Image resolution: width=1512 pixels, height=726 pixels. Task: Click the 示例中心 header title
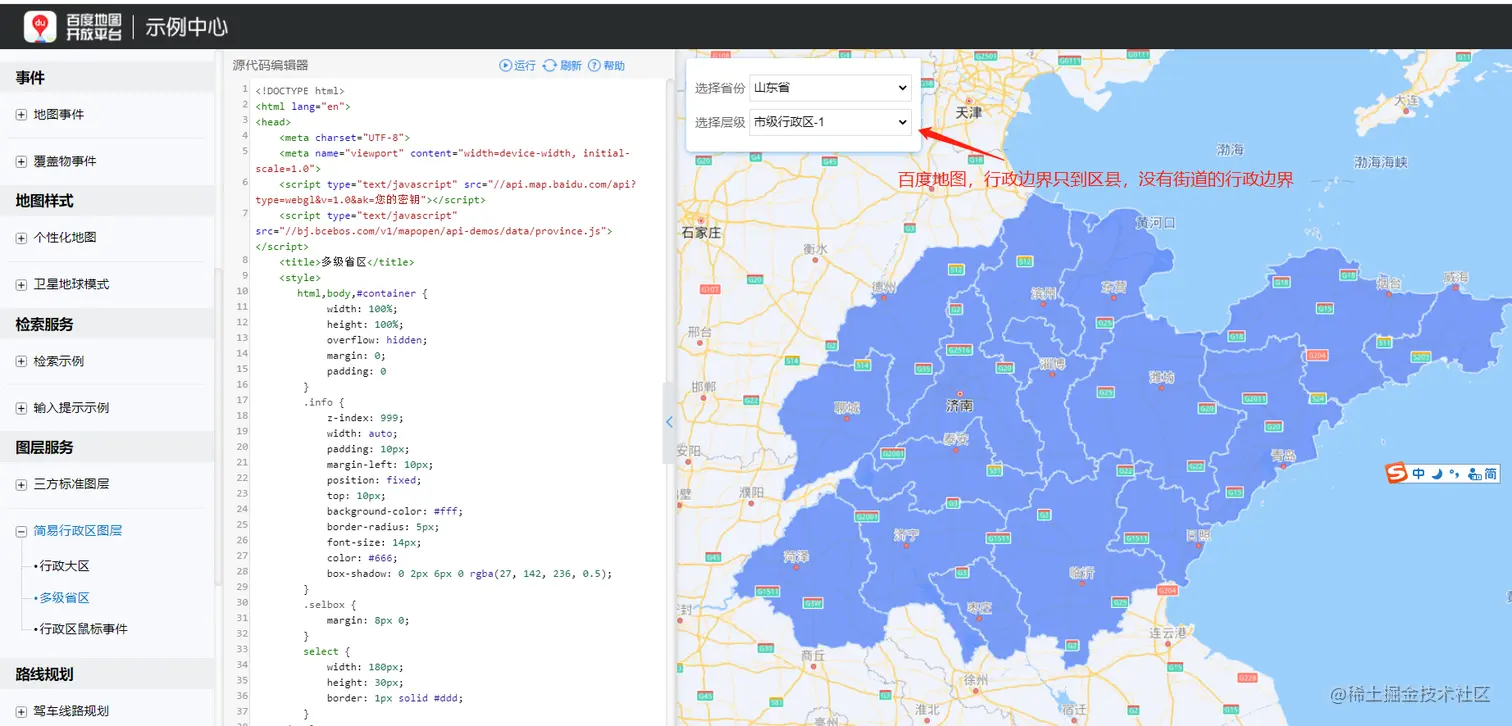pos(187,27)
